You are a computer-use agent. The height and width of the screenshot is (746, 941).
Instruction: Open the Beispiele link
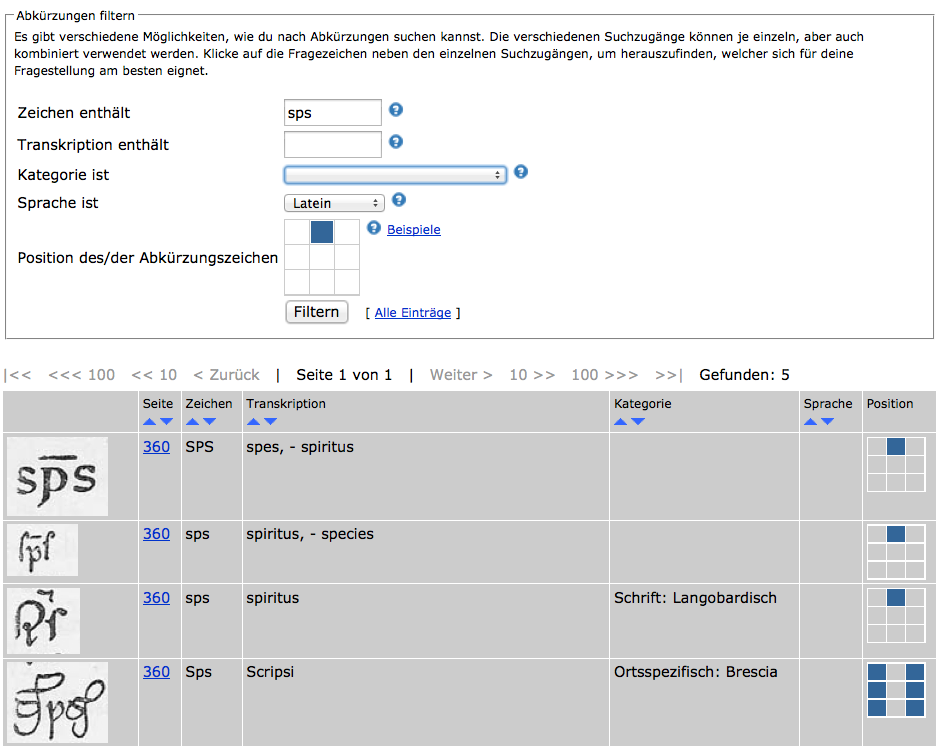coord(414,230)
